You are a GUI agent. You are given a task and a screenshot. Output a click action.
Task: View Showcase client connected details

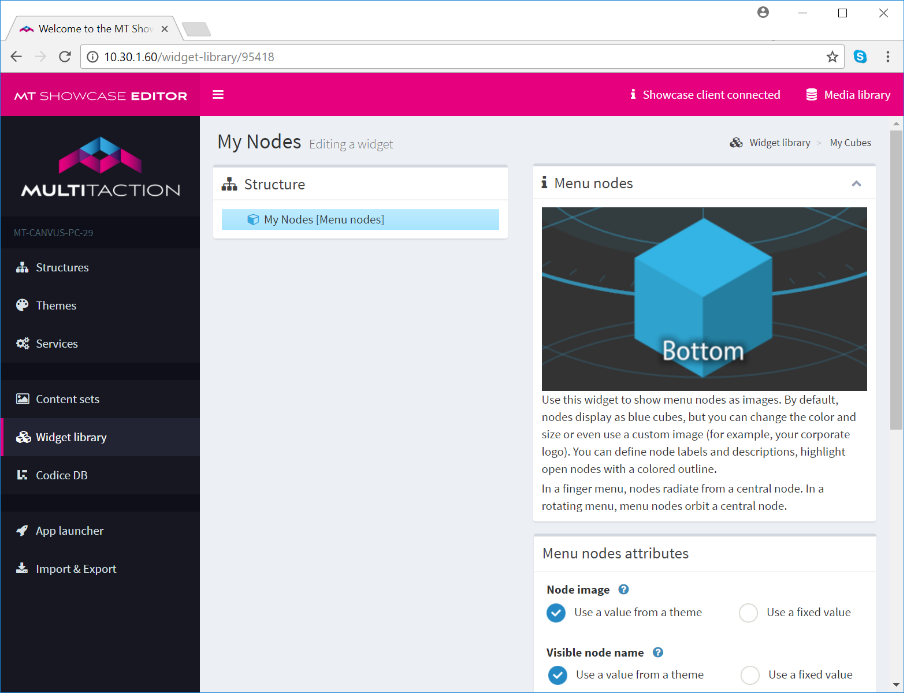click(705, 94)
